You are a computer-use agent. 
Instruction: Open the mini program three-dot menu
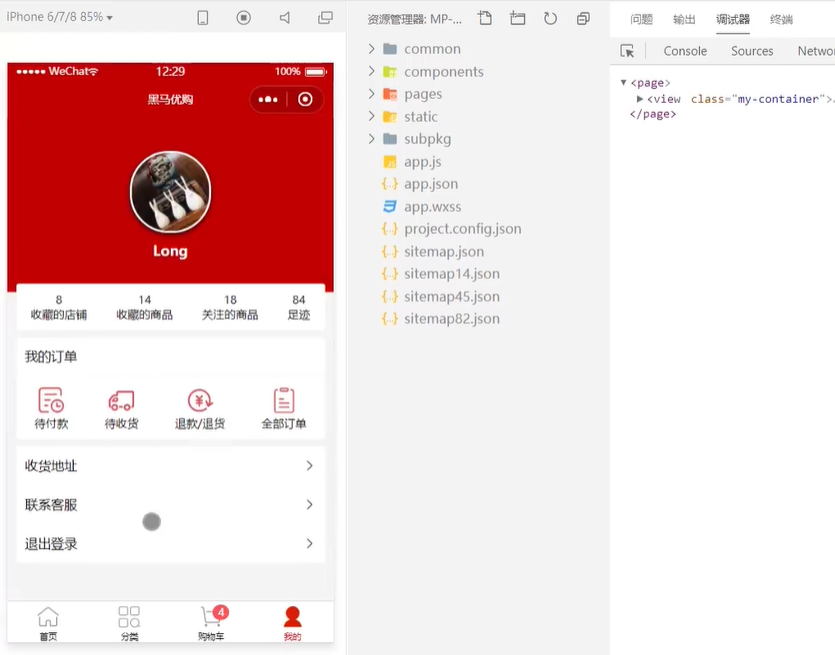268,100
